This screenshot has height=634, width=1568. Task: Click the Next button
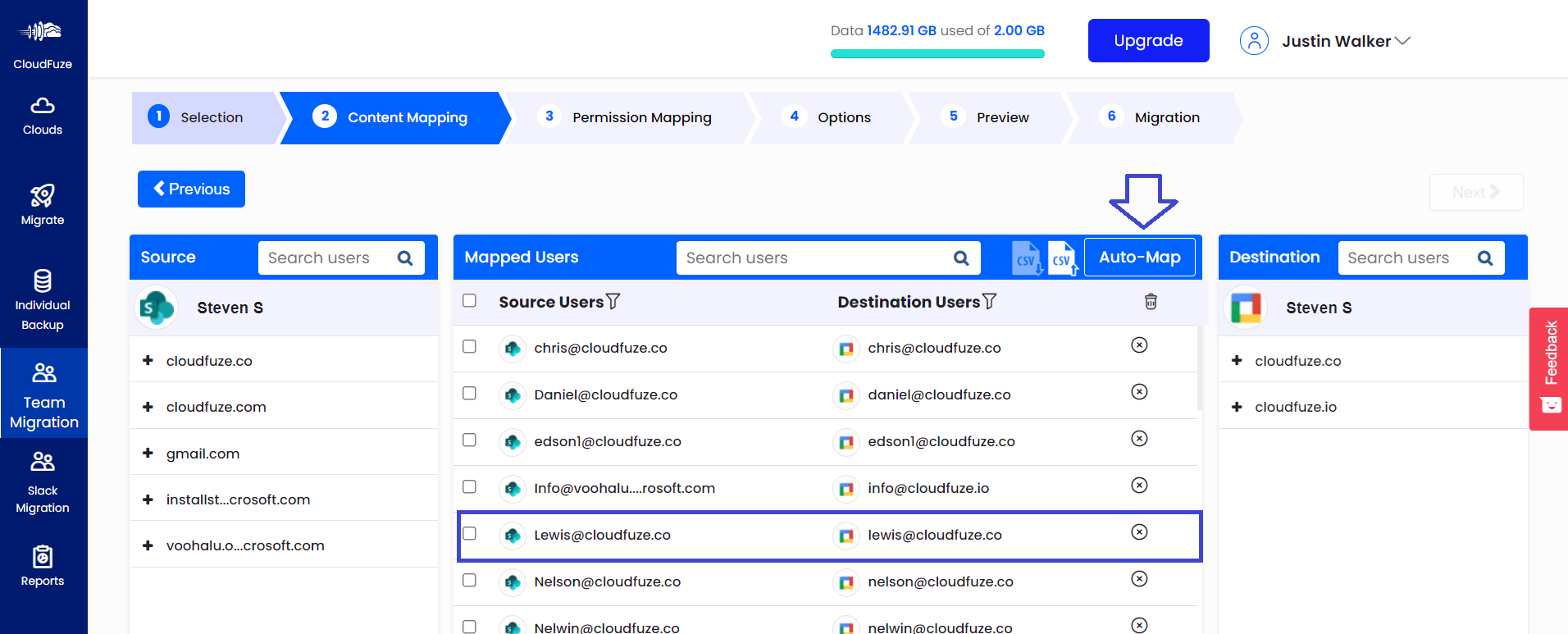point(1476,192)
